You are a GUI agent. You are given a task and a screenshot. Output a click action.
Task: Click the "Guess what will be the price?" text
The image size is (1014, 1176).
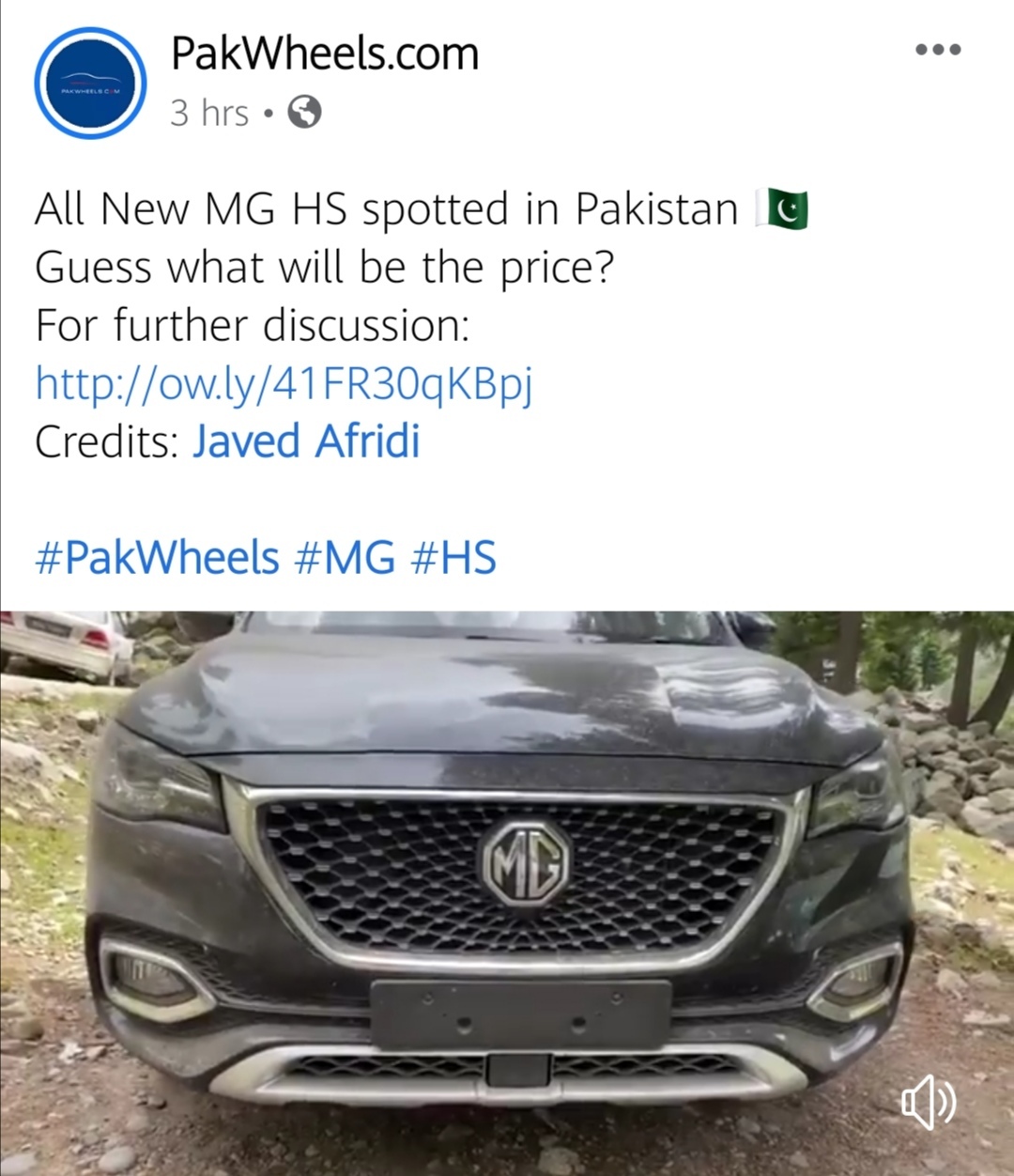click(x=324, y=268)
